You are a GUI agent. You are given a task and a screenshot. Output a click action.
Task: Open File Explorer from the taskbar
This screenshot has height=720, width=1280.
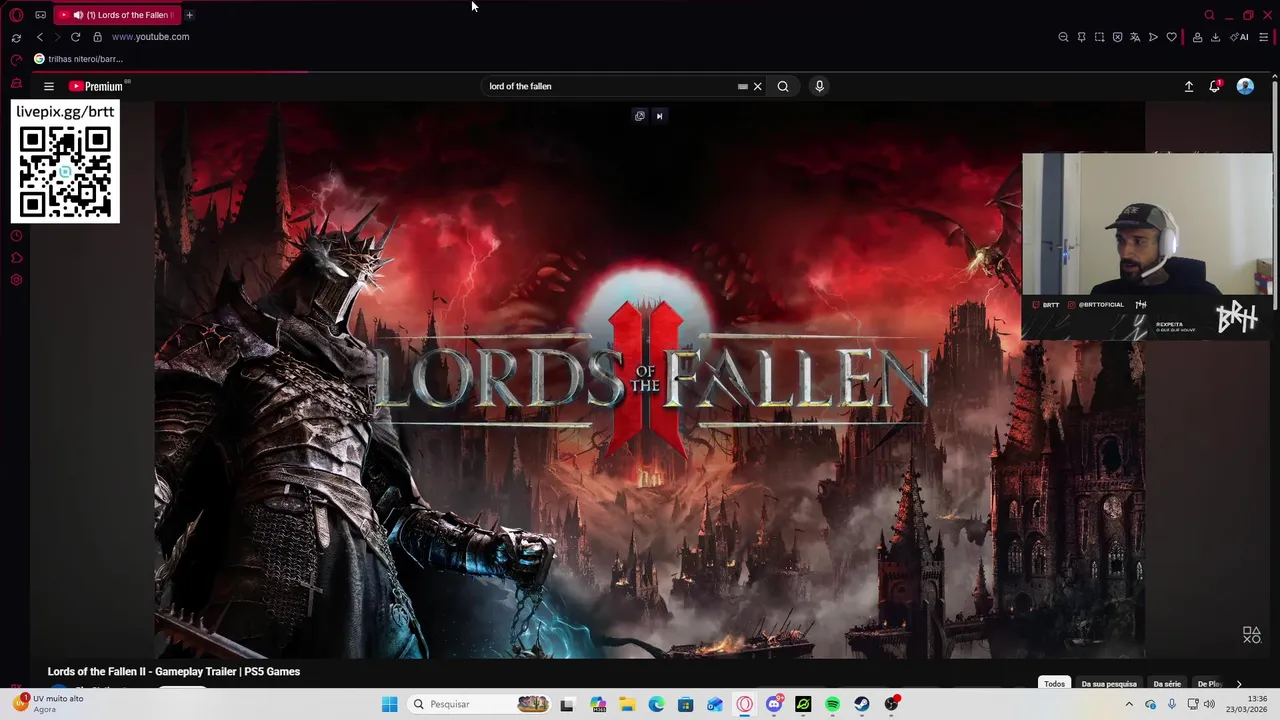tap(627, 704)
